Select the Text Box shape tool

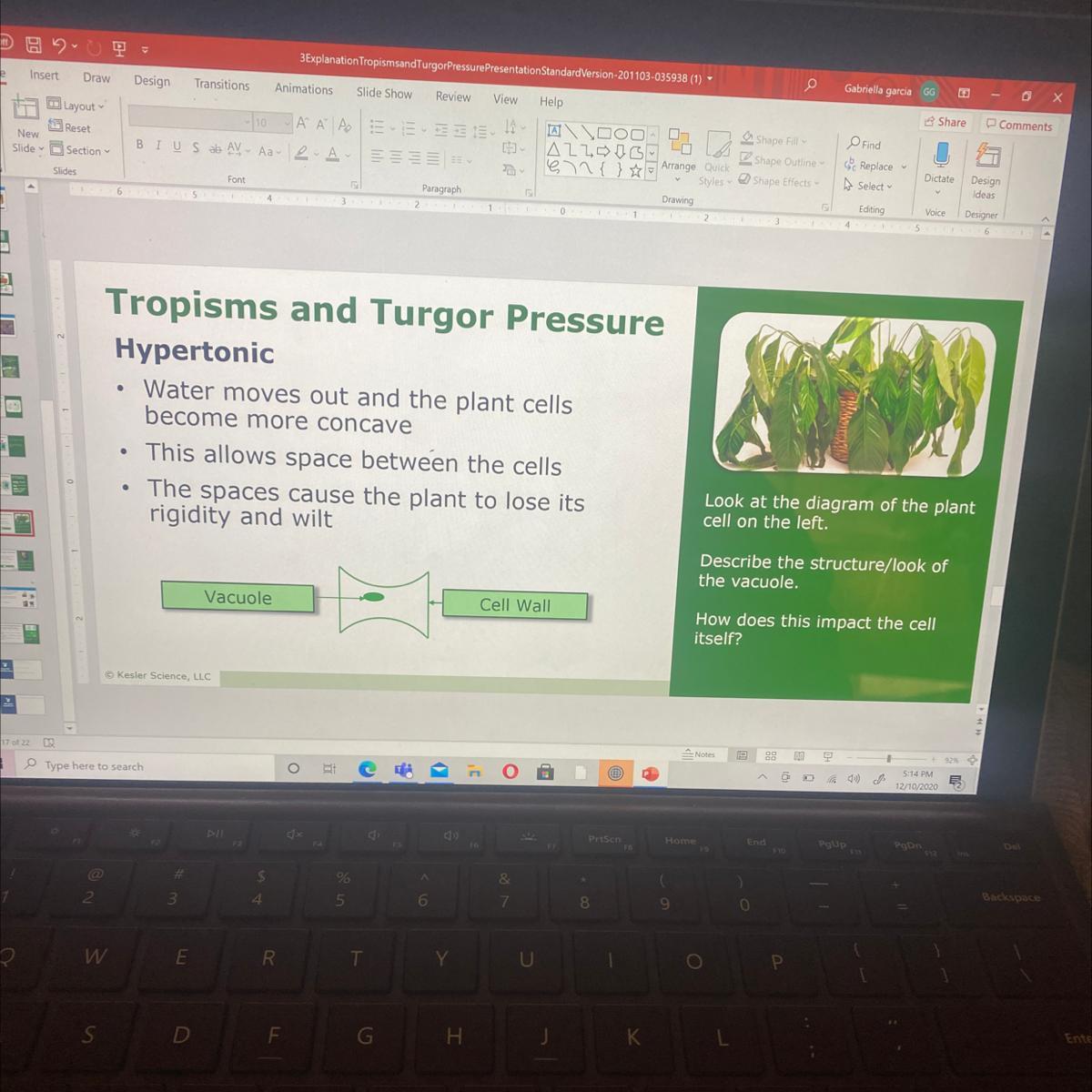point(554,130)
